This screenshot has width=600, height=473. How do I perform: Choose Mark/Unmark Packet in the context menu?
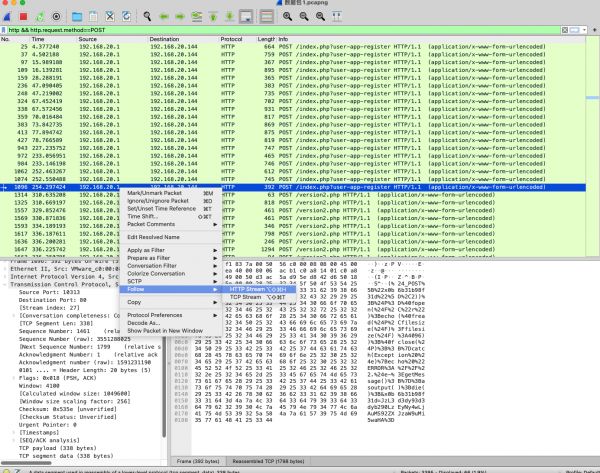coord(171,193)
